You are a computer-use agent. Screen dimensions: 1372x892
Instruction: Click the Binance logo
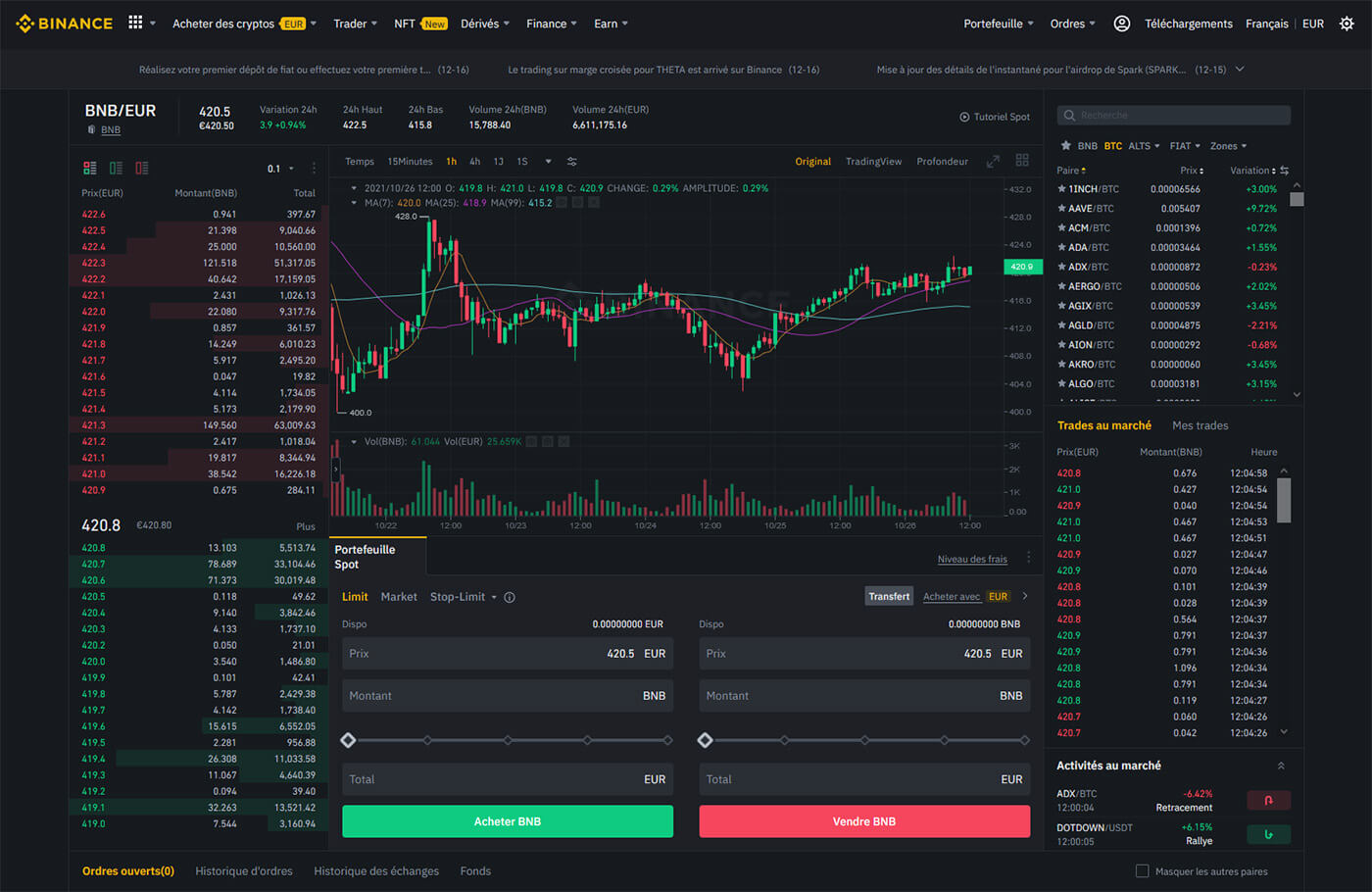65,24
